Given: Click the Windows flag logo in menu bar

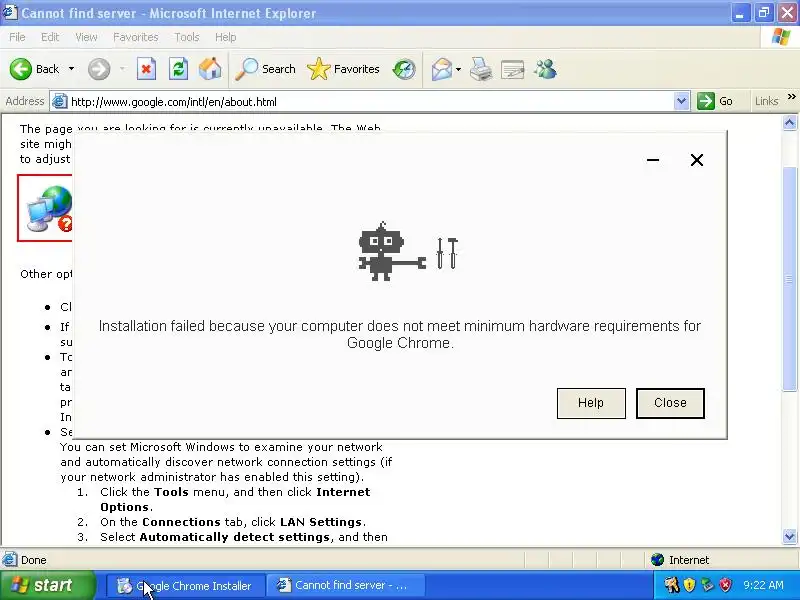Looking at the screenshot, I should 781,37.
